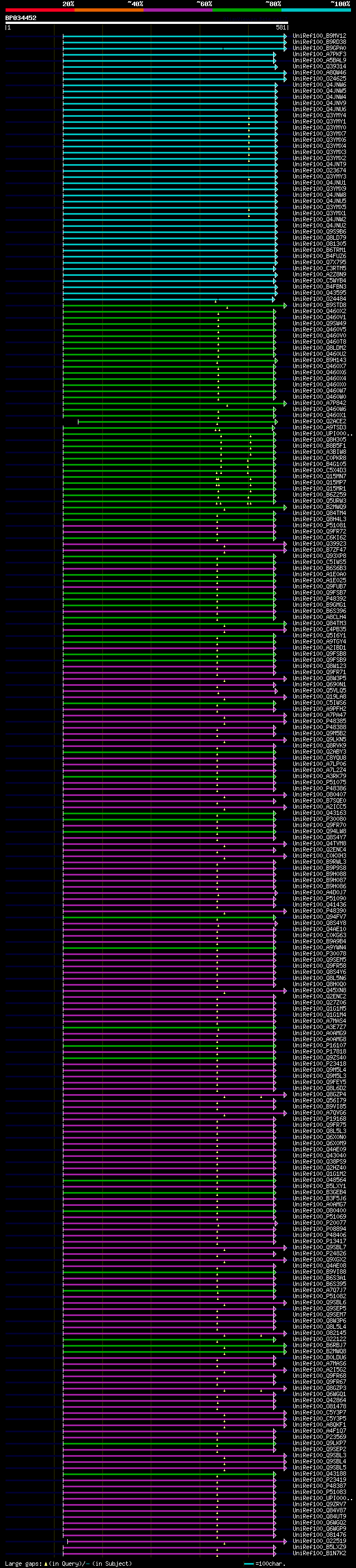356x1568 pixels.
Task: Select hit UniRef100_A7P842
Action: click(x=319, y=402)
